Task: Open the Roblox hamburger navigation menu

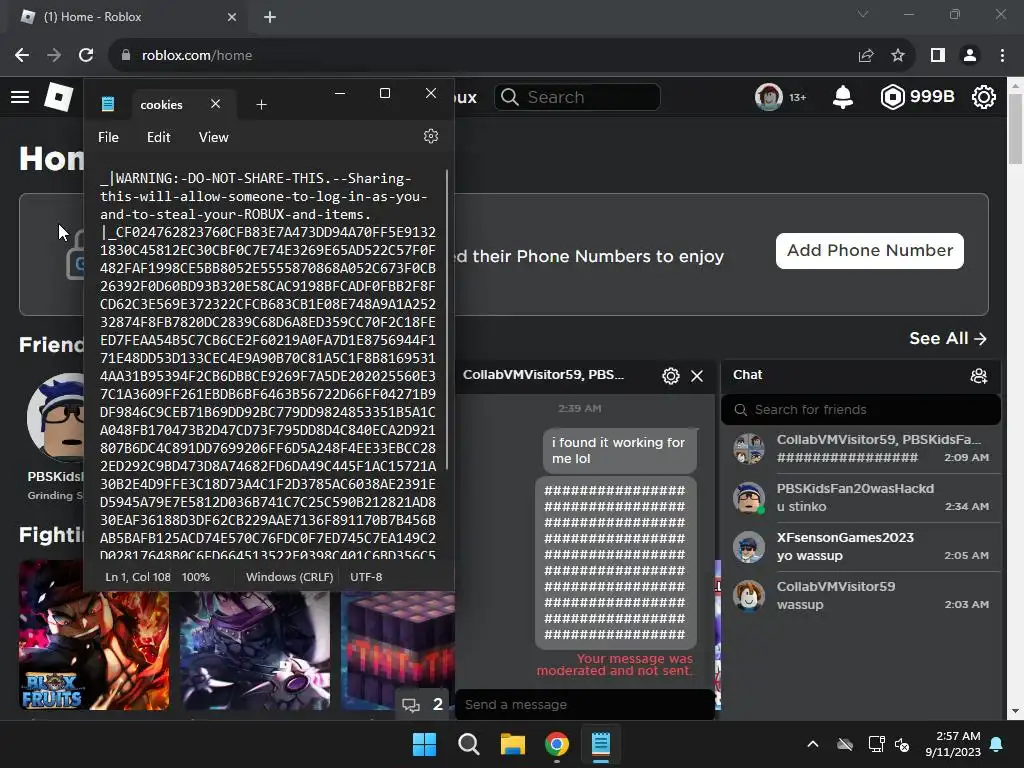Action: (x=20, y=97)
